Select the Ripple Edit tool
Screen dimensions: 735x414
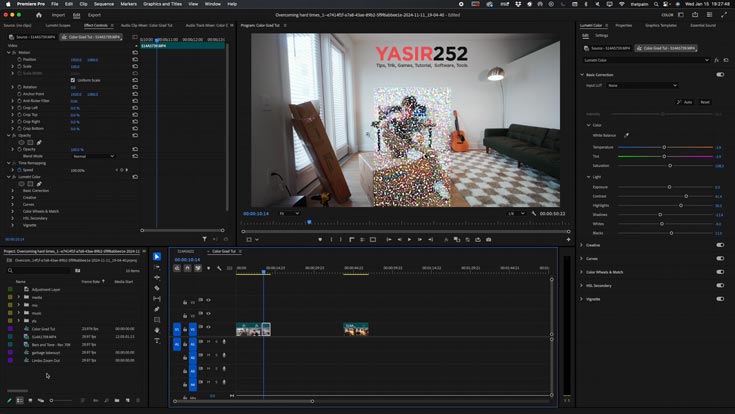click(x=157, y=278)
